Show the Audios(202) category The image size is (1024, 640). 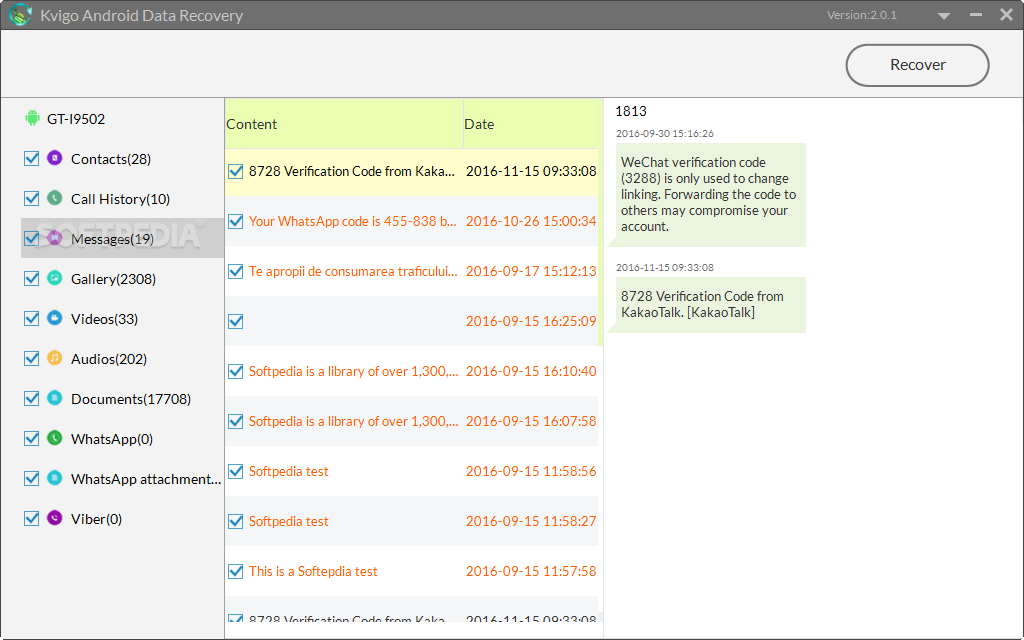(x=108, y=359)
